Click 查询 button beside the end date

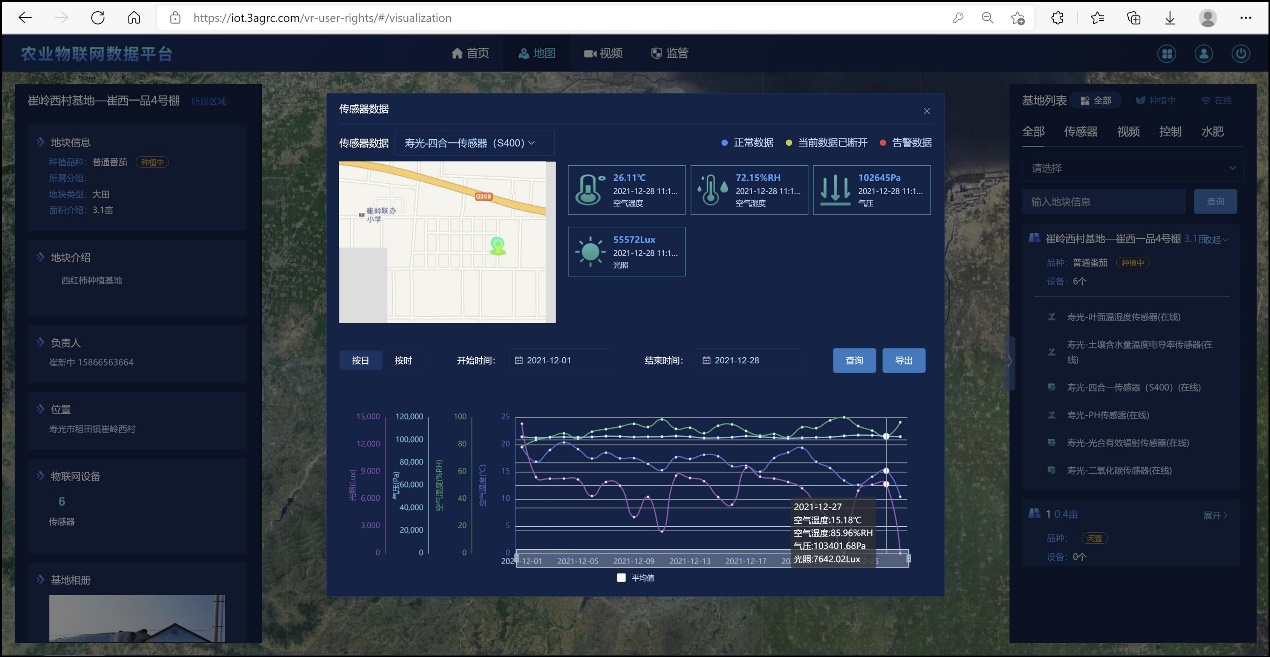(x=854, y=361)
